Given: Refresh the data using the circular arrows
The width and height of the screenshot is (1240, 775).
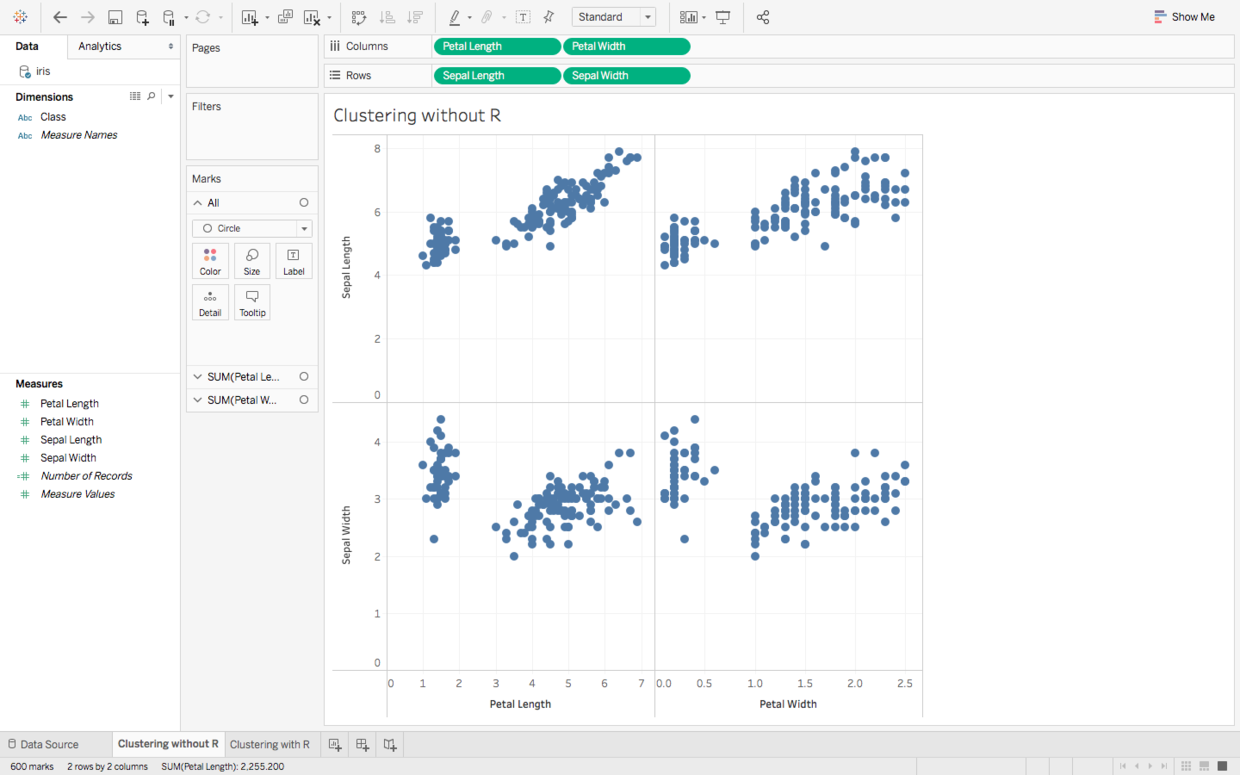Looking at the screenshot, I should tap(203, 17).
